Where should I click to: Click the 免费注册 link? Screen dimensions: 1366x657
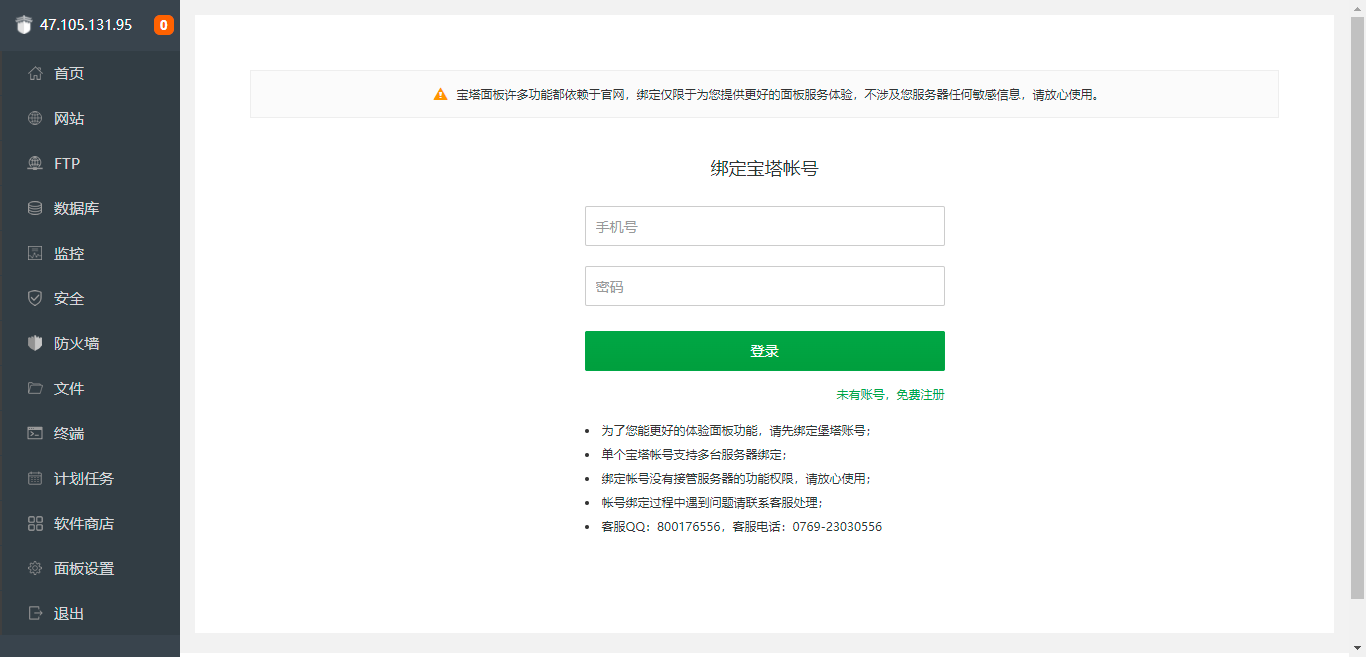(920, 395)
